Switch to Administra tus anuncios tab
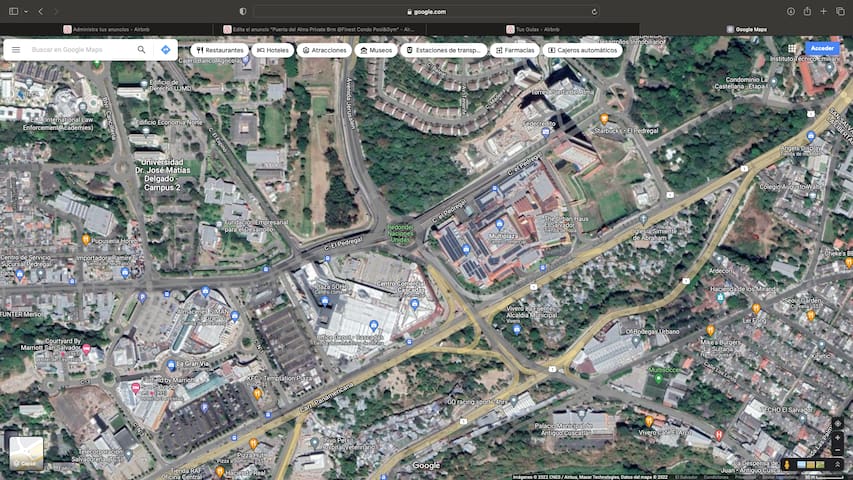The image size is (853, 480). tap(106, 30)
